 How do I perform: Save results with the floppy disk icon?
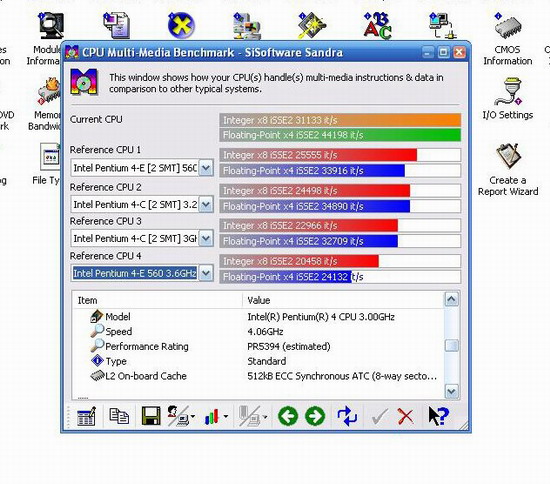(x=151, y=416)
